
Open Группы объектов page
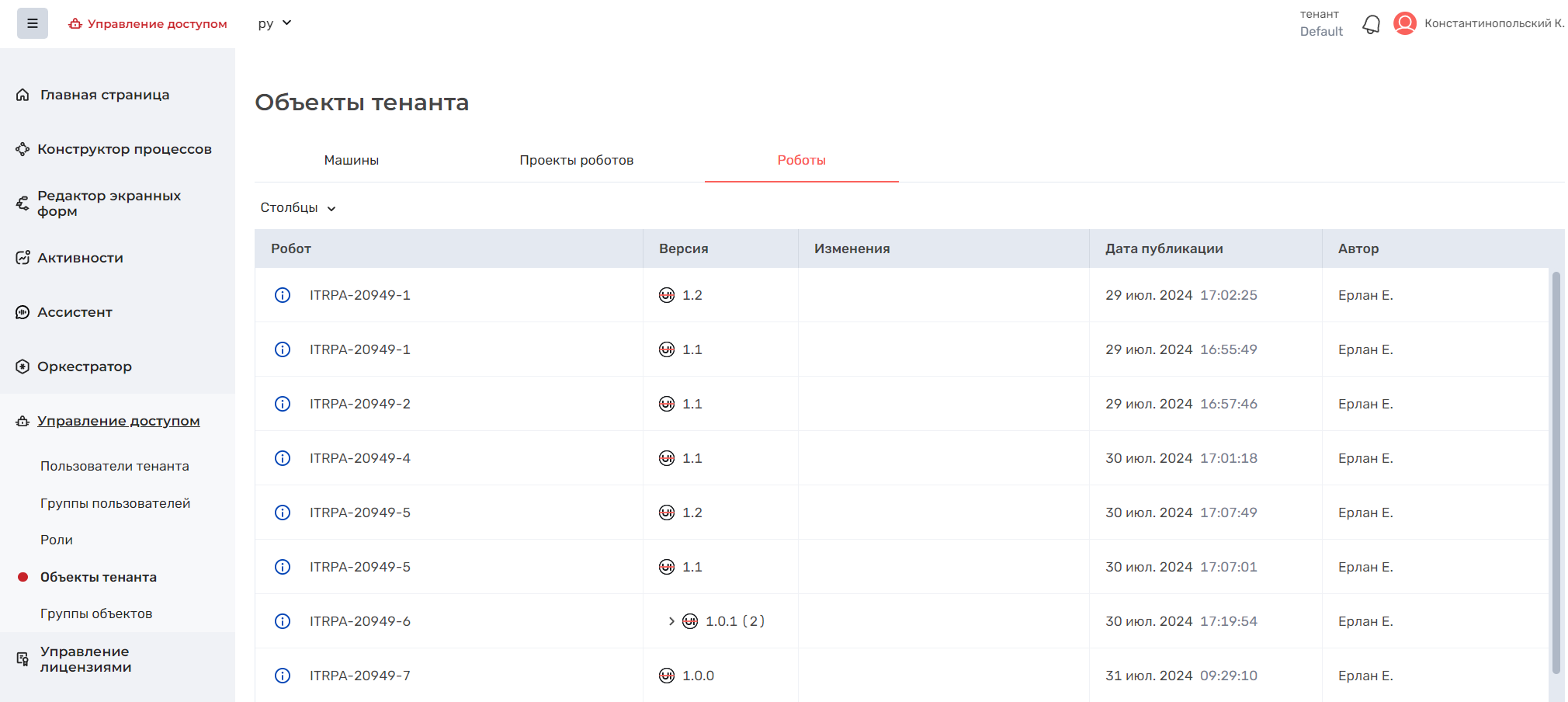pyautogui.click(x=96, y=613)
